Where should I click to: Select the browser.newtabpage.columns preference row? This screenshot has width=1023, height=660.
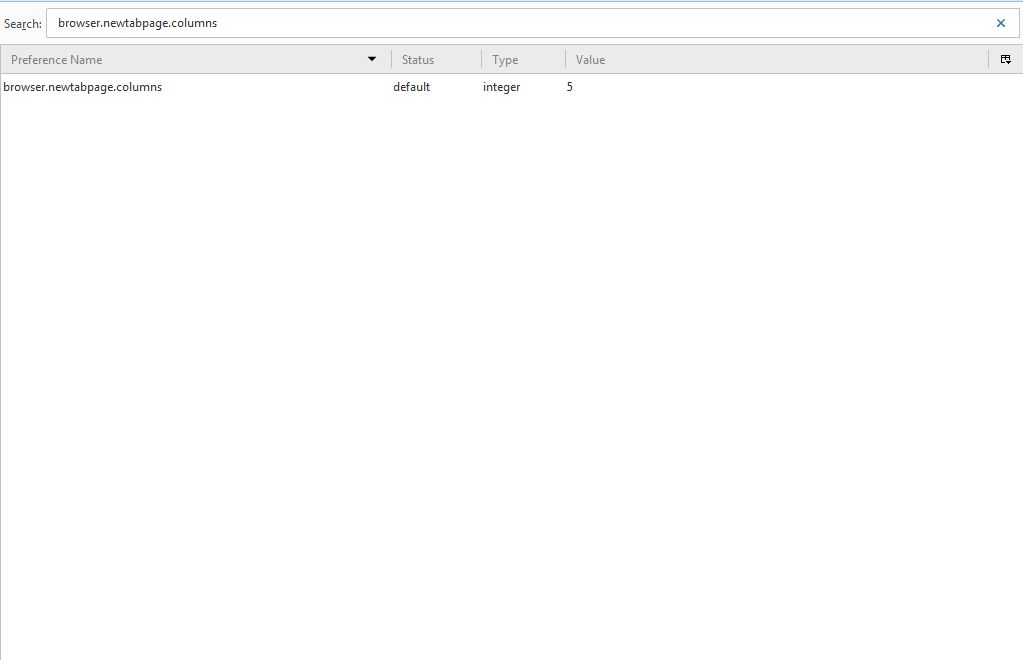[83, 87]
